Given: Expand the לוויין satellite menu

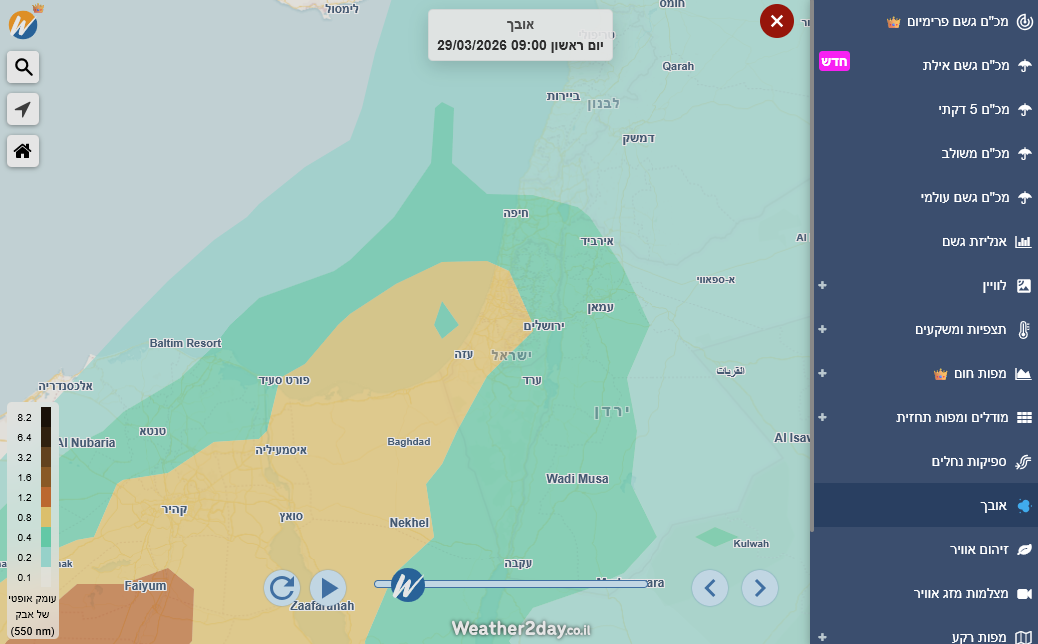Looking at the screenshot, I should (x=822, y=285).
